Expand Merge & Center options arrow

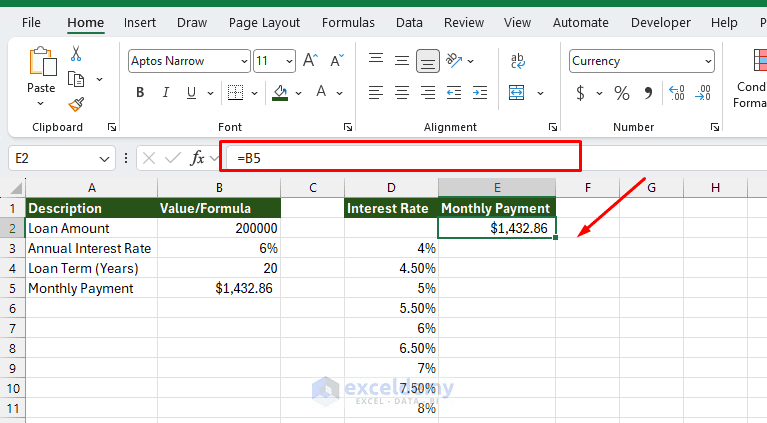pyautogui.click(x=541, y=93)
